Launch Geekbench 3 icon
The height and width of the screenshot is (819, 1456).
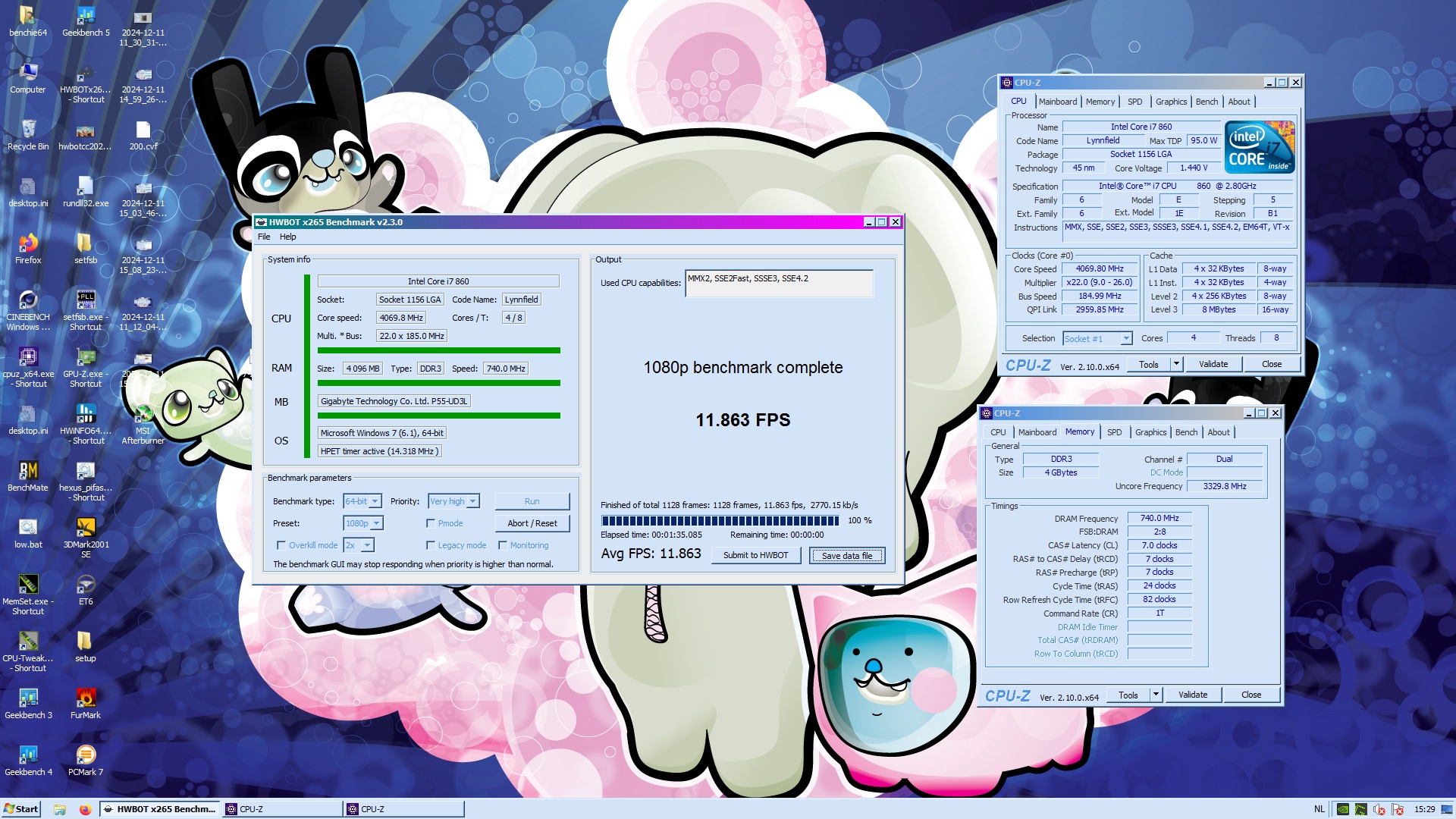click(x=28, y=703)
